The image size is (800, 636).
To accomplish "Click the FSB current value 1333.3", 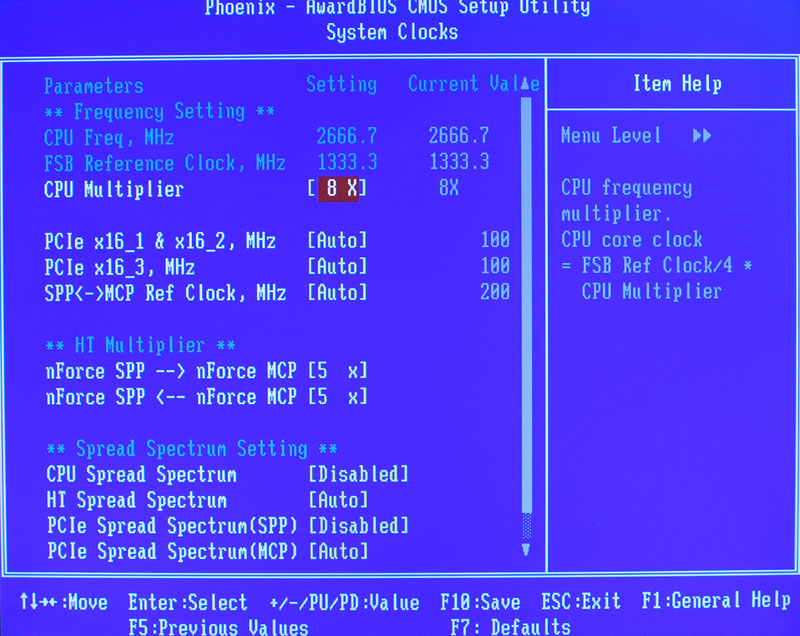I will pyautogui.click(x=459, y=162).
